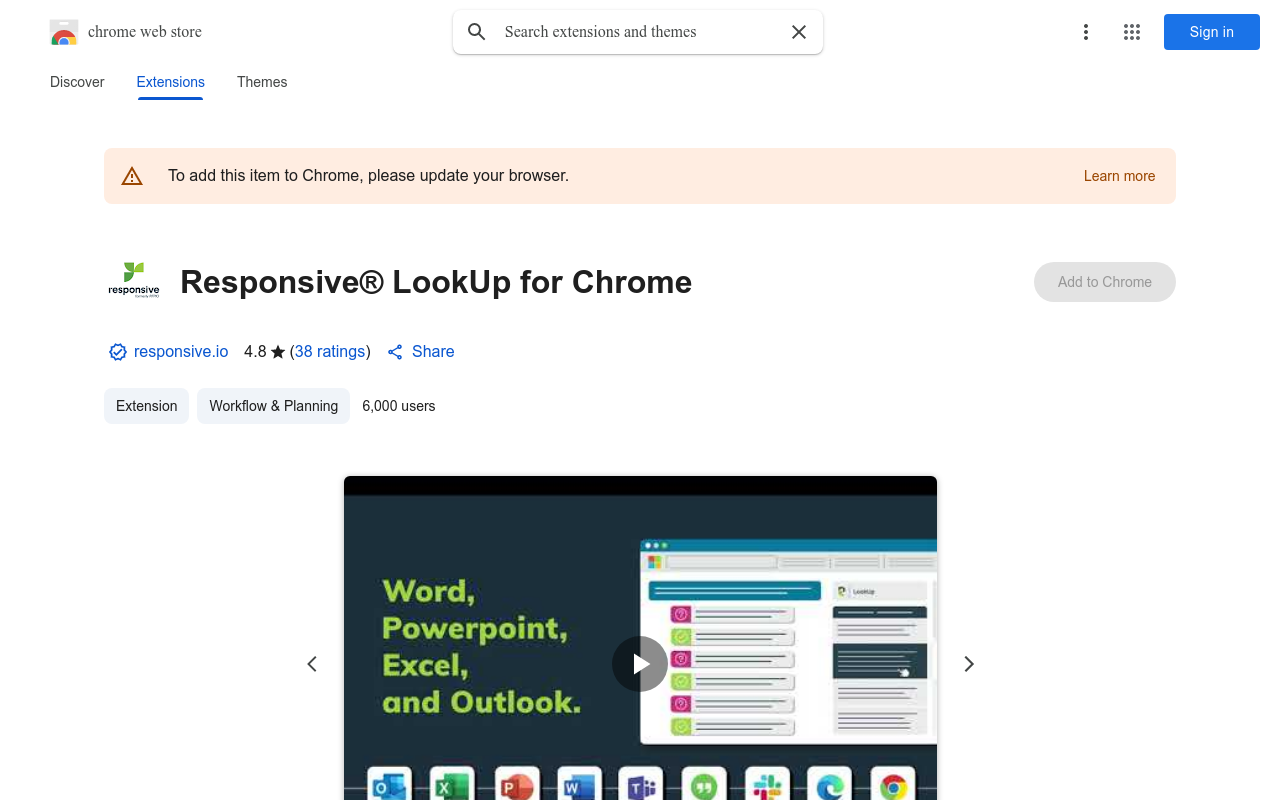Focus the Search extensions and themes field
1280x800 pixels.
(640, 32)
